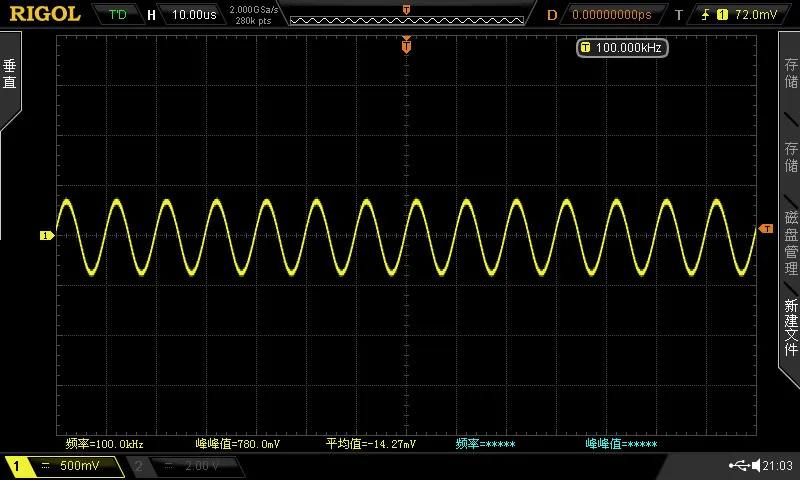
Task: Click the 频率=100.0kHz measurement
Action: point(105,444)
